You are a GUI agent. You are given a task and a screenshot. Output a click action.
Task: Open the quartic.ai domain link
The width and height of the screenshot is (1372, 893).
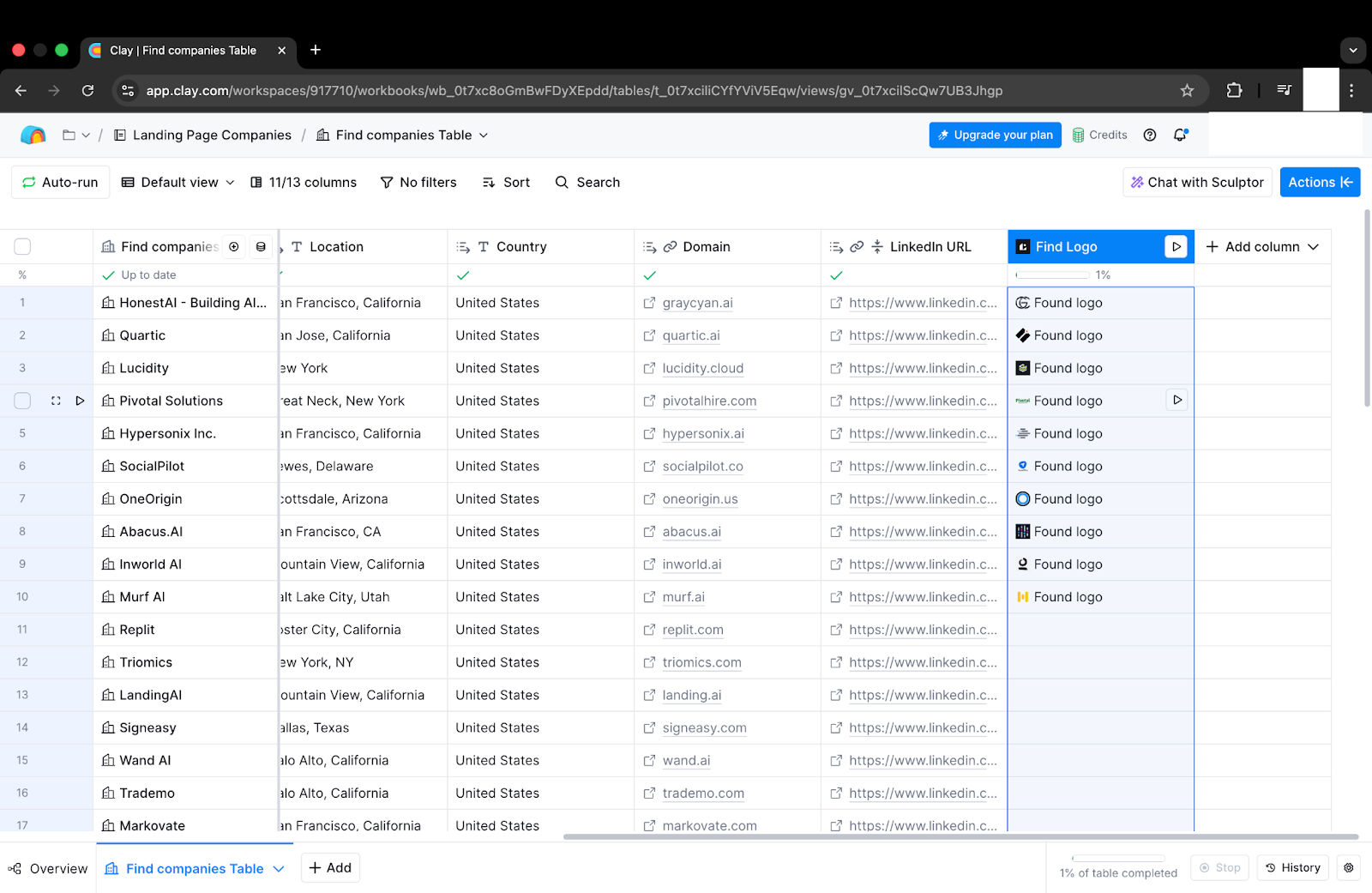pos(691,335)
